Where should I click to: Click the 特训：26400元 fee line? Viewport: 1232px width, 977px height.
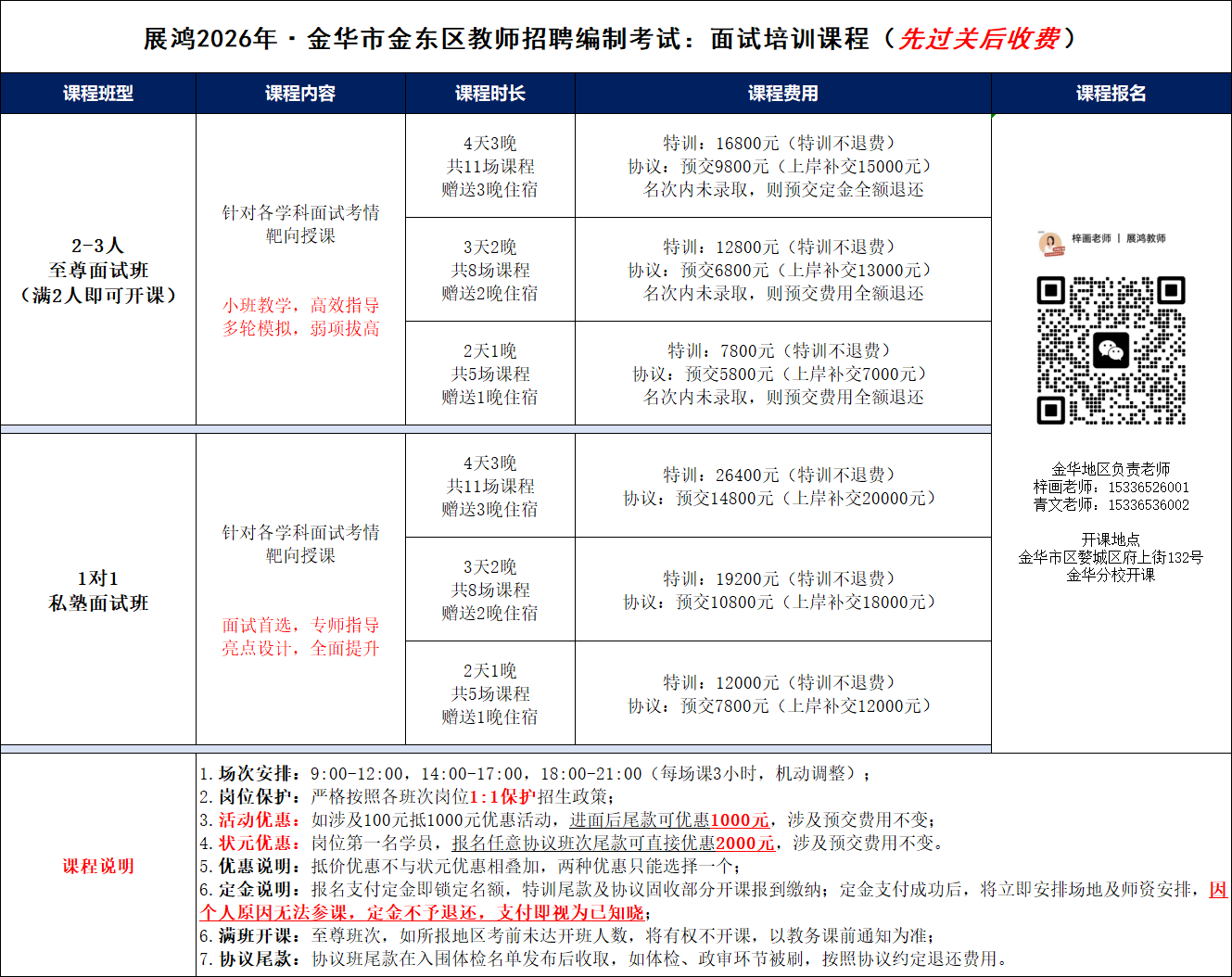click(x=779, y=476)
